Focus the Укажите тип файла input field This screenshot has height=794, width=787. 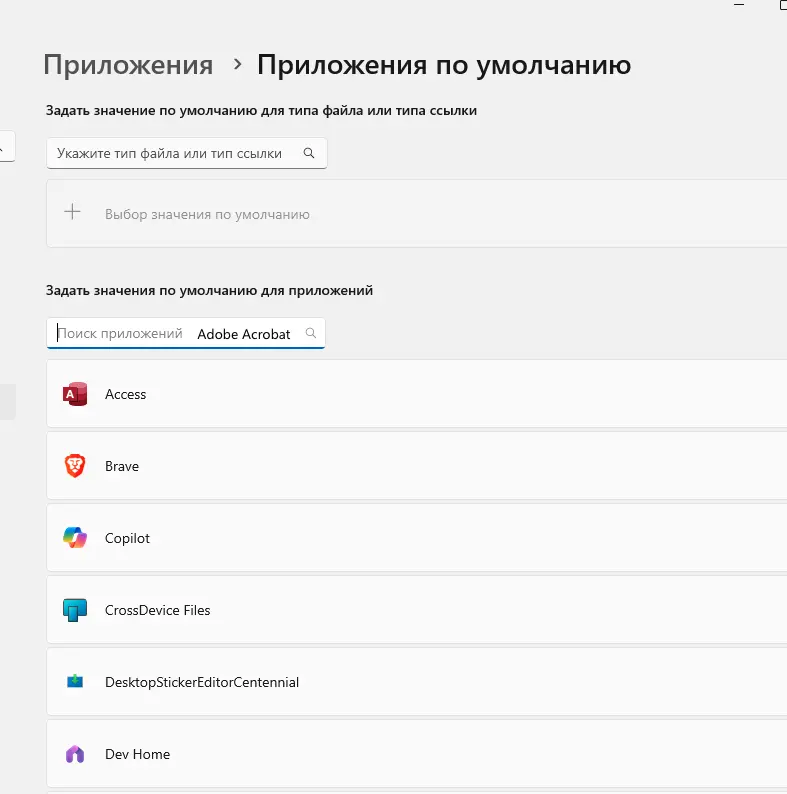pyautogui.click(x=187, y=153)
